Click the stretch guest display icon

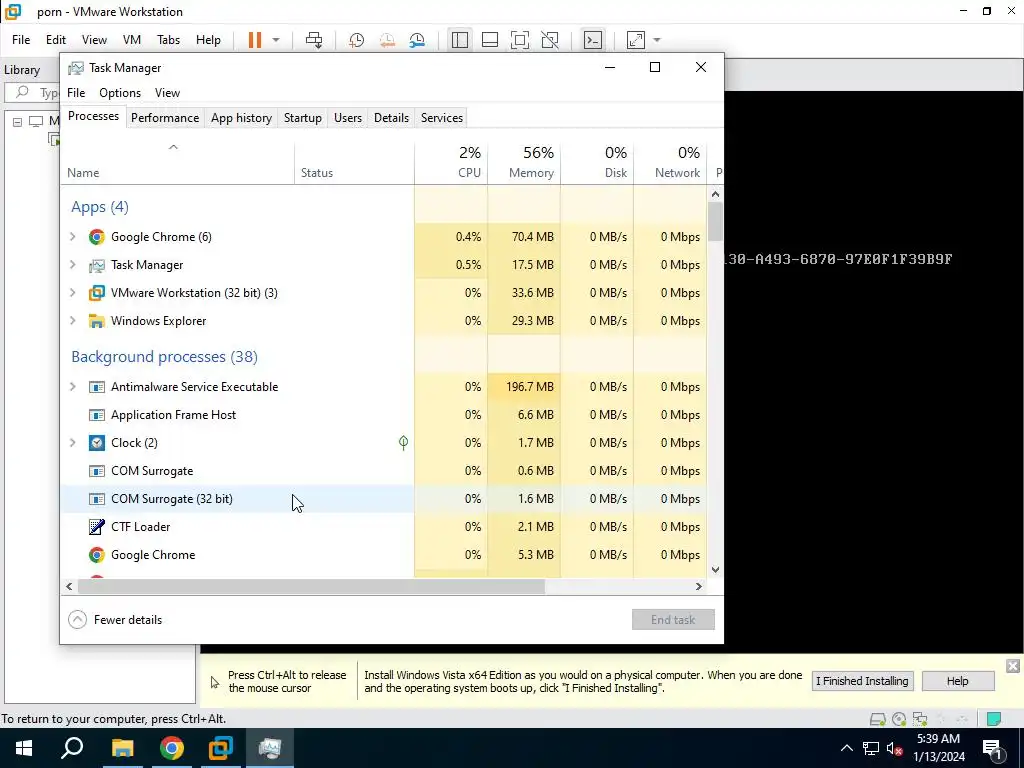(x=636, y=40)
